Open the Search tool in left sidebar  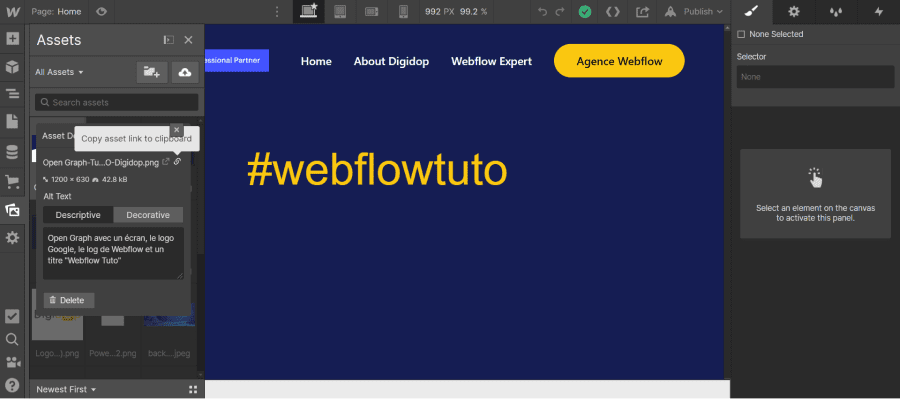[12, 339]
